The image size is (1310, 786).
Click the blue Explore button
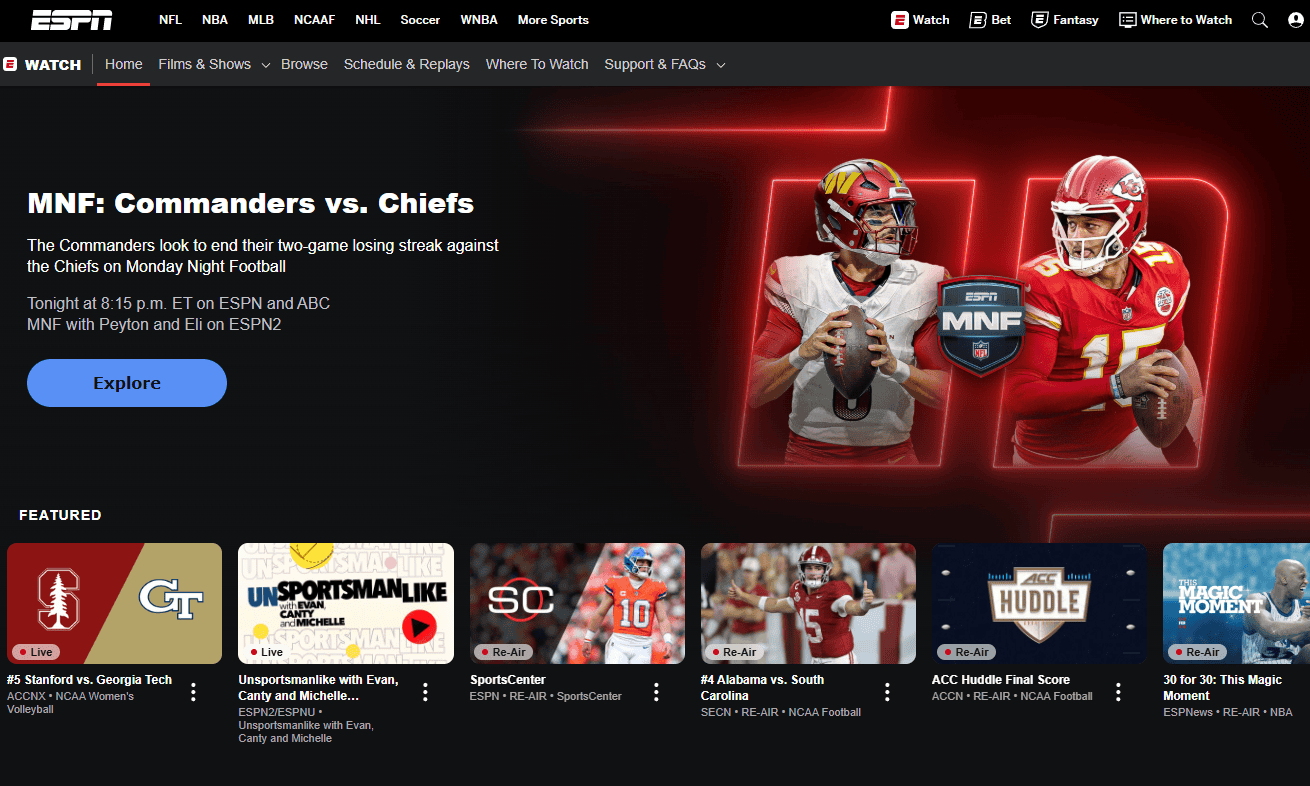click(x=127, y=383)
